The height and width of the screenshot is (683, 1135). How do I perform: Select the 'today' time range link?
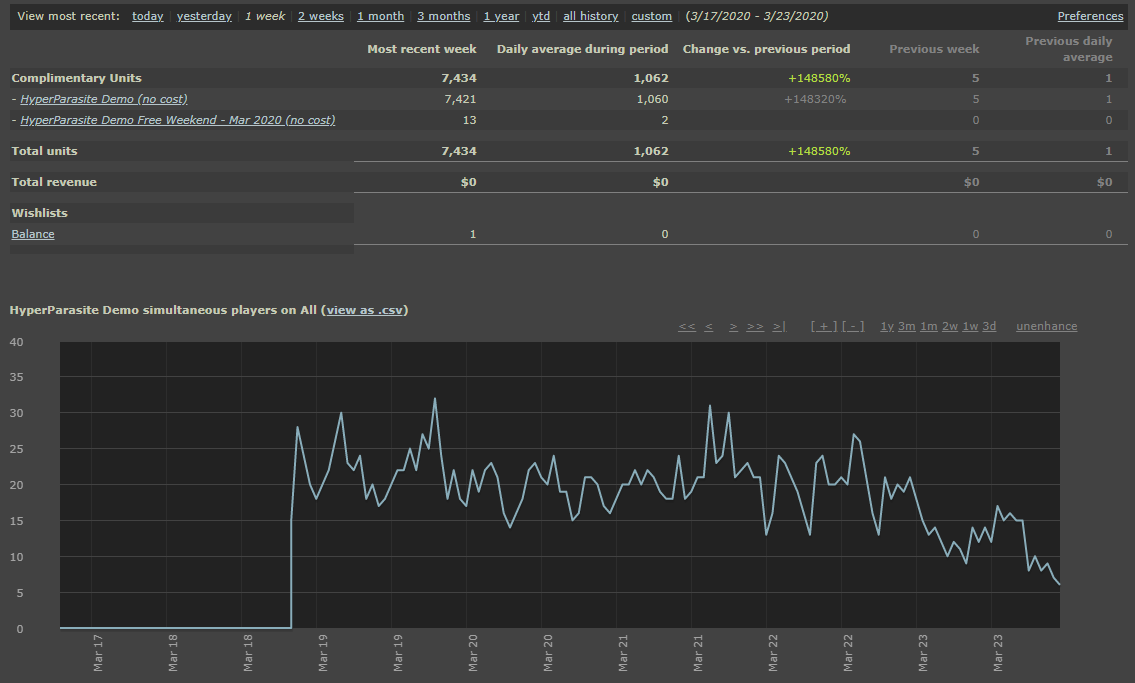point(148,16)
